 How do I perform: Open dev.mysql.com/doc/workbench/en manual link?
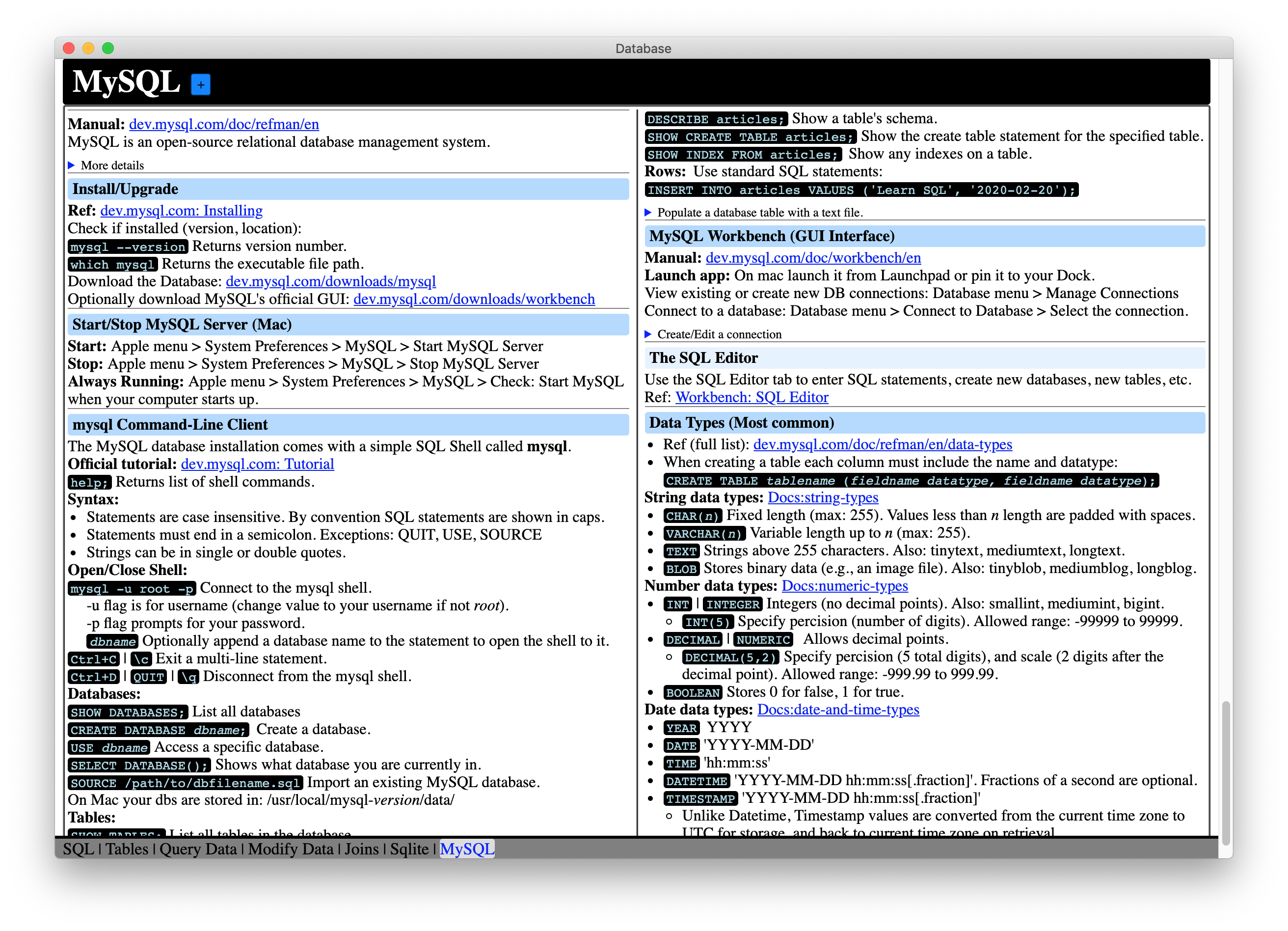pyautogui.click(x=813, y=257)
